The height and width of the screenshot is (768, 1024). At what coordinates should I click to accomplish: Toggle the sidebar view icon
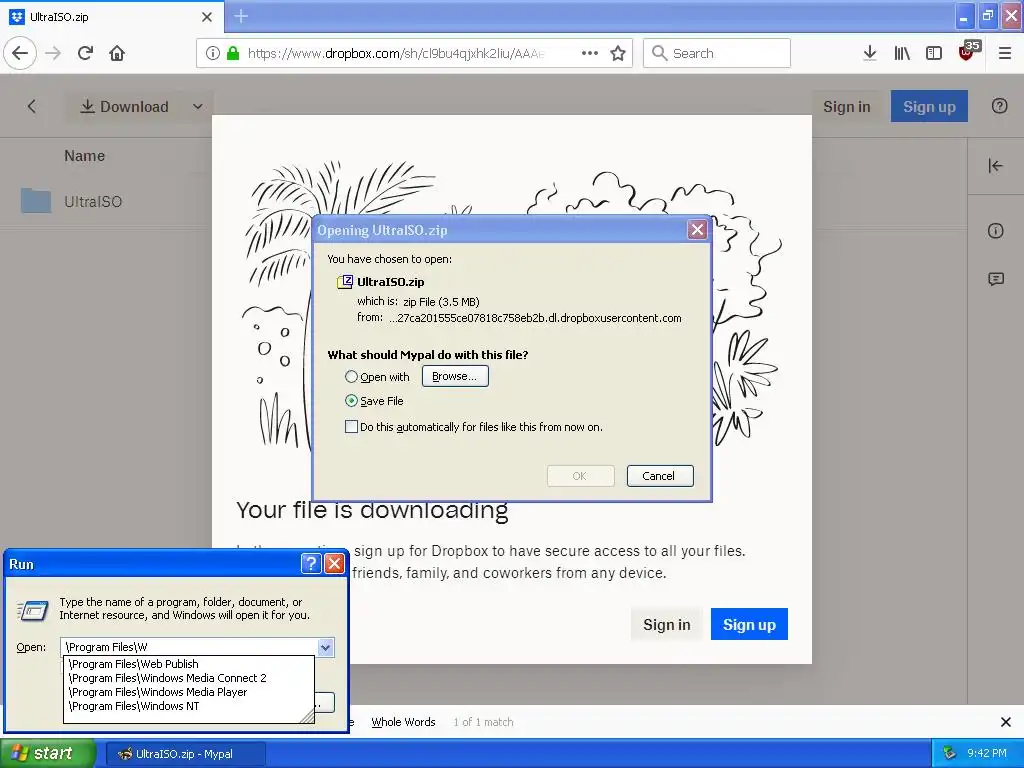pyautogui.click(x=934, y=53)
